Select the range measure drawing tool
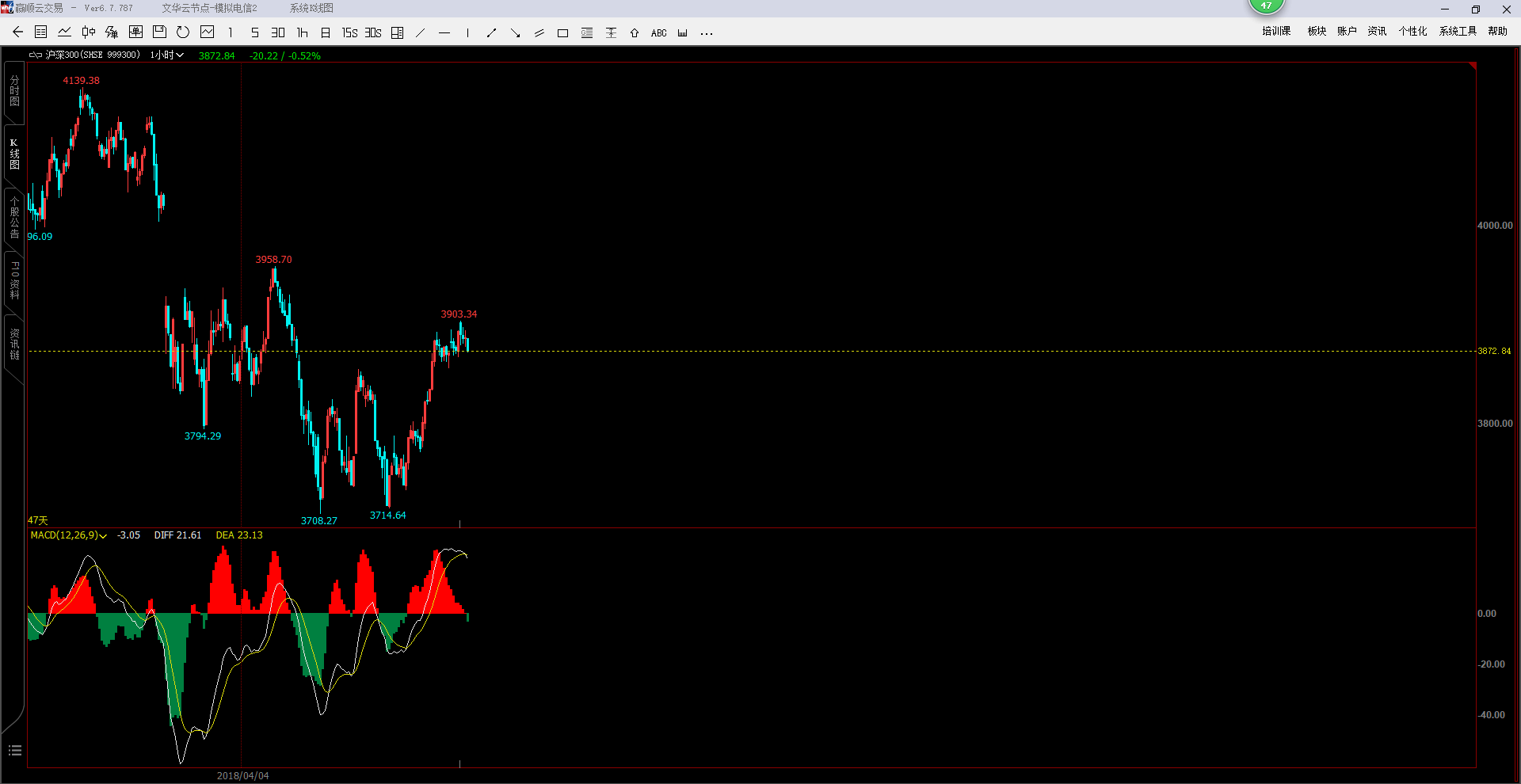 (611, 32)
